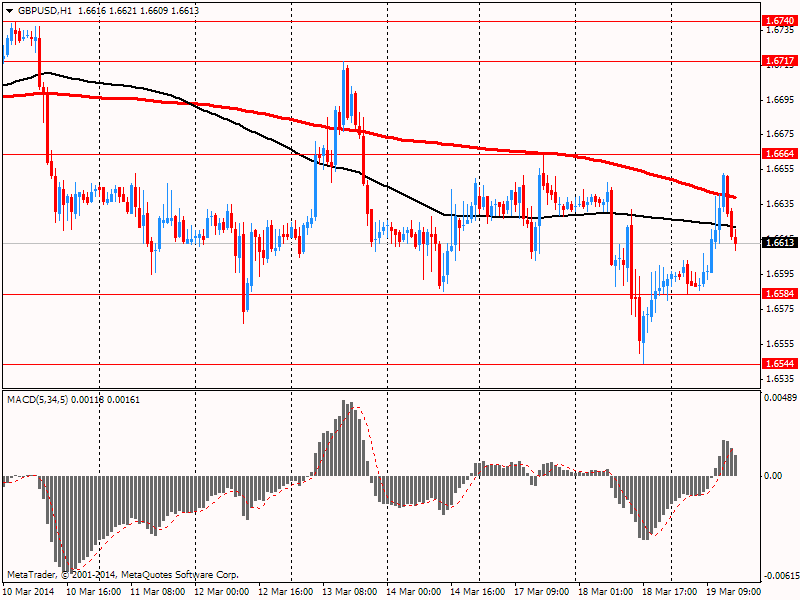Viewport: 800px width, 600px height.
Task: Click the 1.6695 price scale label
Action: pyautogui.click(x=781, y=99)
